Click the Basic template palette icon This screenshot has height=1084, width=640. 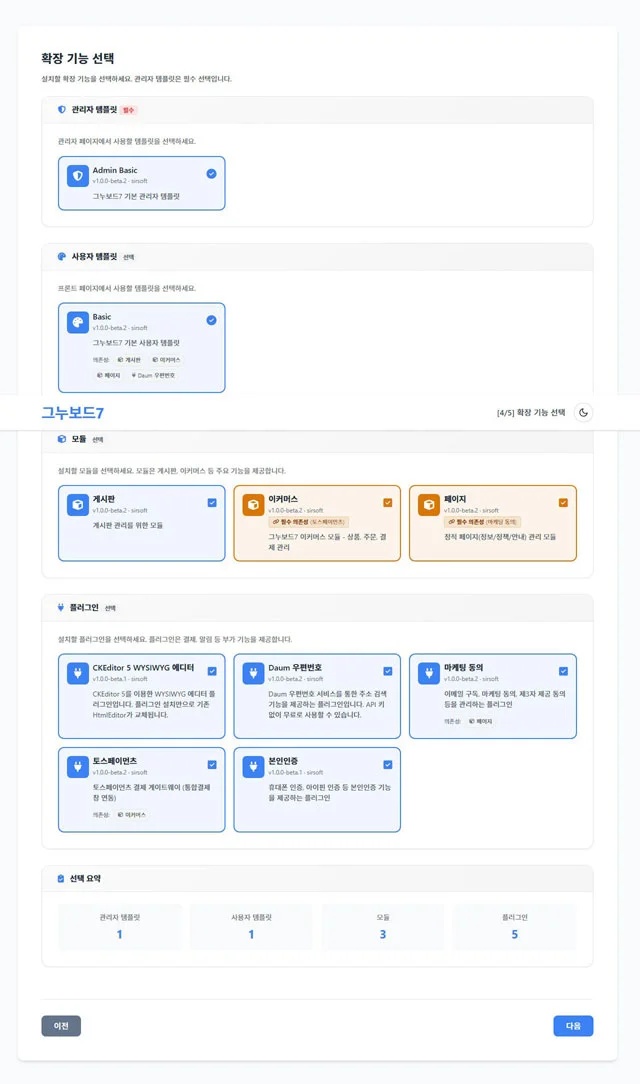[x=78, y=322]
